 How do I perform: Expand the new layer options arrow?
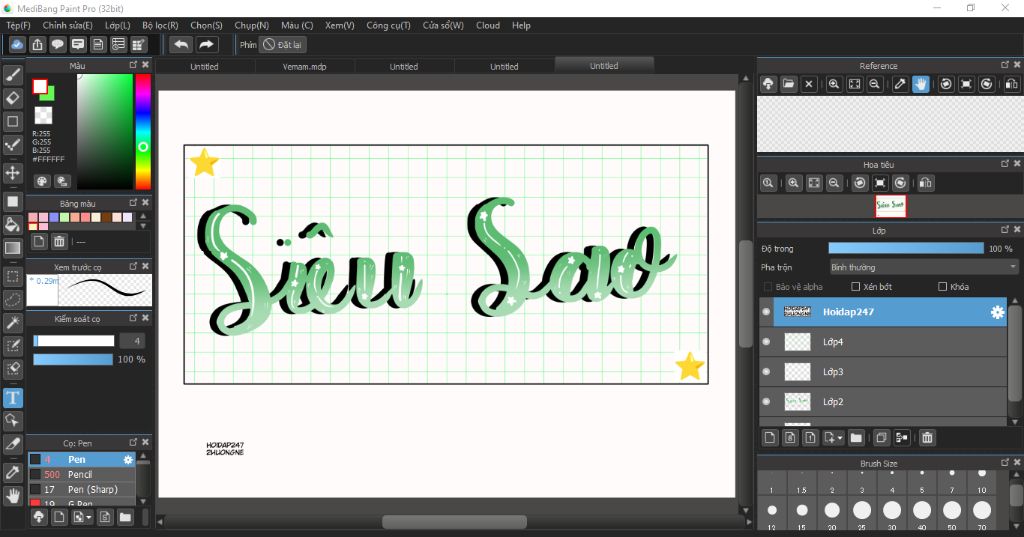pyautogui.click(x=840, y=438)
